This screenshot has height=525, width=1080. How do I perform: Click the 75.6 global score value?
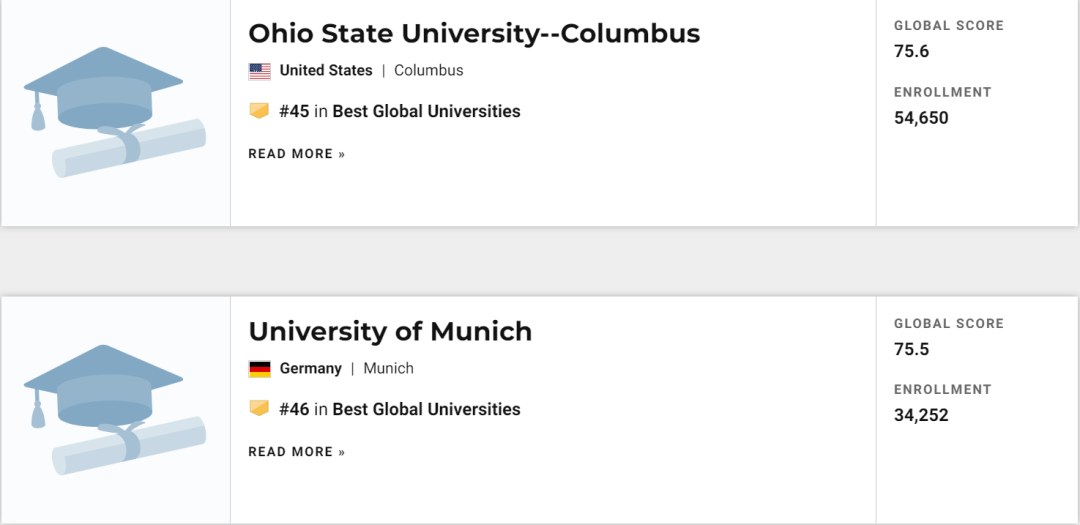click(911, 52)
